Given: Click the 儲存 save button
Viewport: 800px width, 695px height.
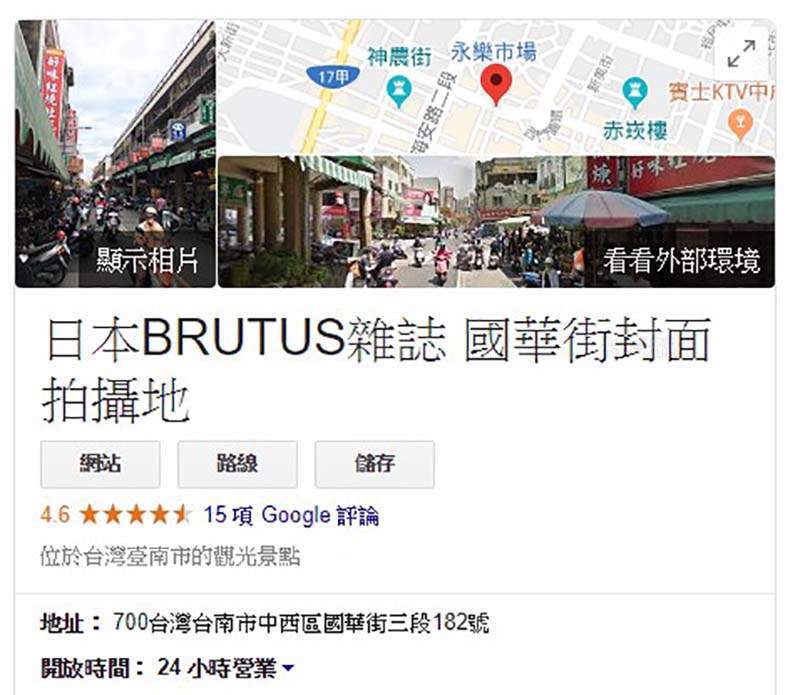Looking at the screenshot, I should pos(374,464).
